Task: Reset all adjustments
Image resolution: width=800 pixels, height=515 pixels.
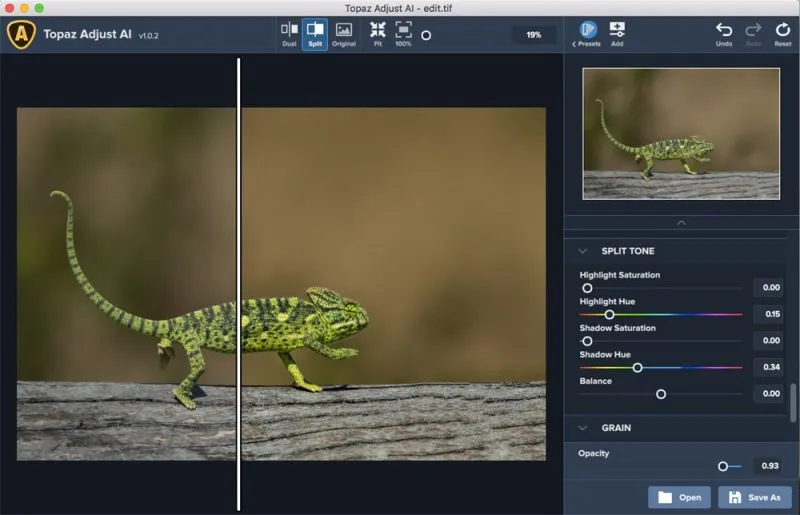Action: click(783, 34)
